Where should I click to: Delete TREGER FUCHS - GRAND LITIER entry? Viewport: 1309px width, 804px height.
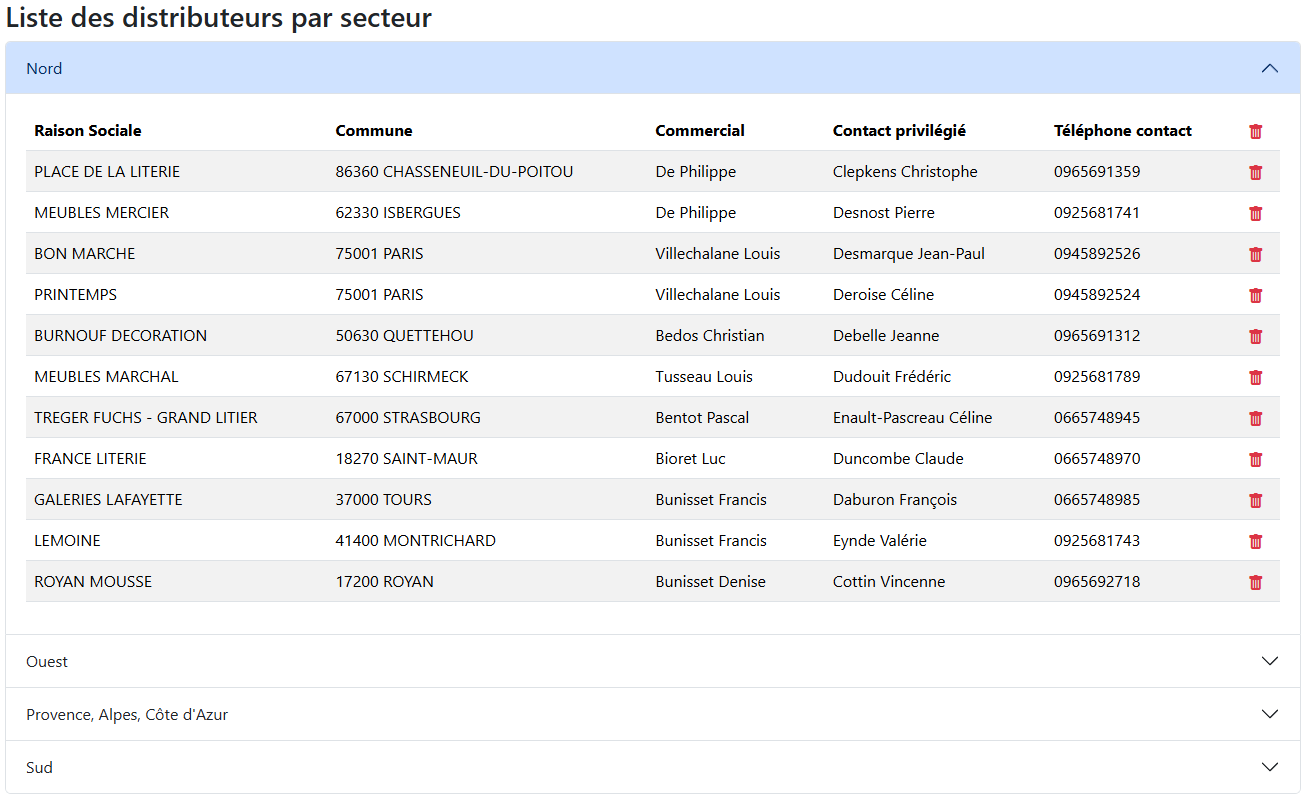1256,418
